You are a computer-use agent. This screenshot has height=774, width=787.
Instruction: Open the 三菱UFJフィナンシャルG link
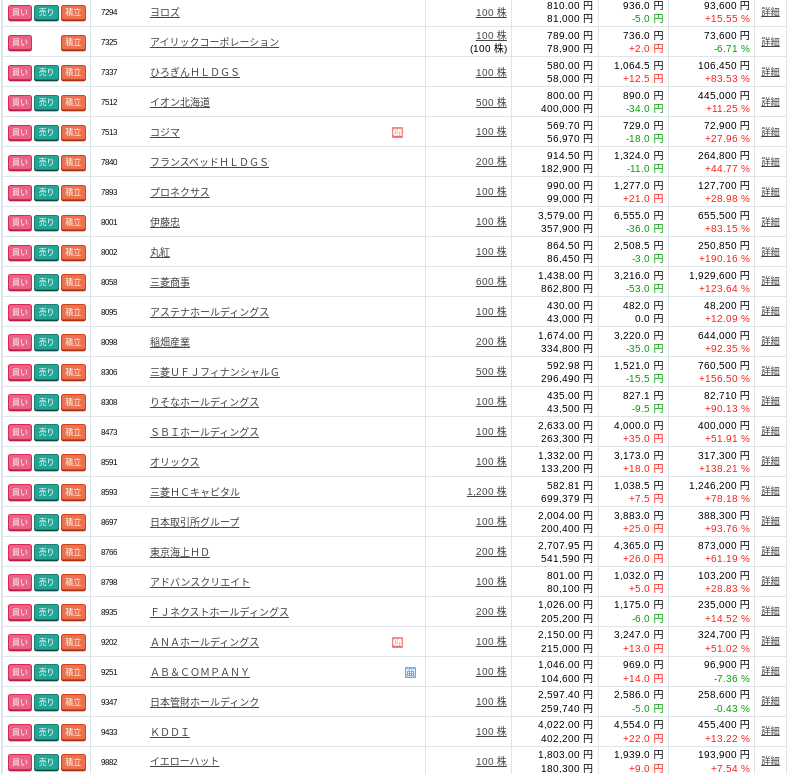click(x=214, y=372)
